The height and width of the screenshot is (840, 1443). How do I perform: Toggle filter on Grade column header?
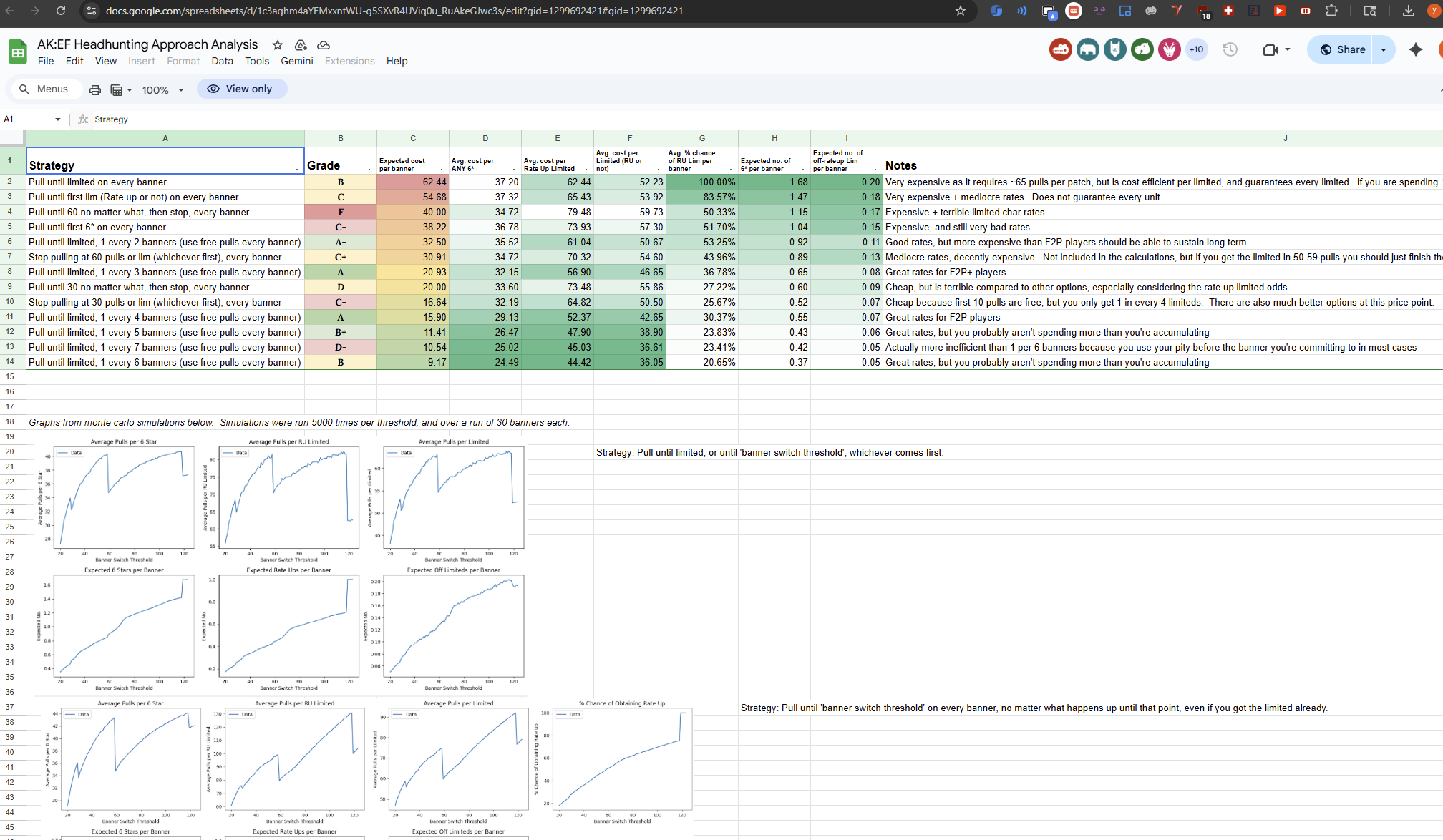[369, 167]
